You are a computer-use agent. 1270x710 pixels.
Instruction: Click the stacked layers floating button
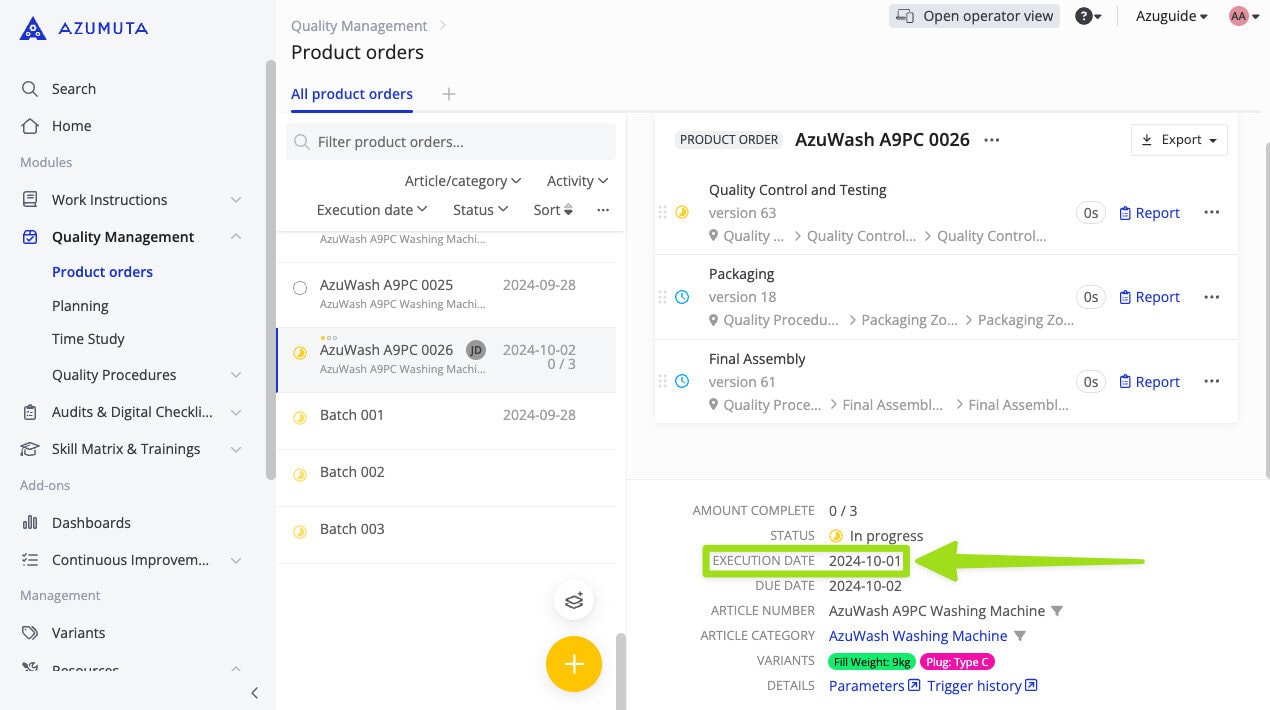point(573,600)
